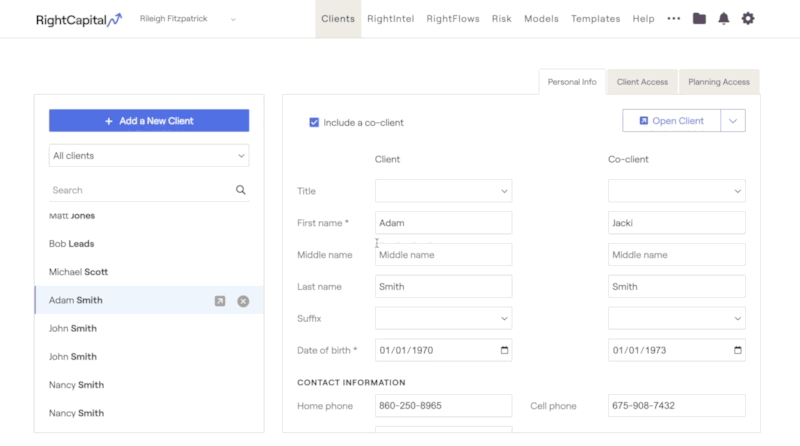Viewport: 800px width, 446px height.
Task: Click date of birth field 01/01/1970
Action: point(443,350)
